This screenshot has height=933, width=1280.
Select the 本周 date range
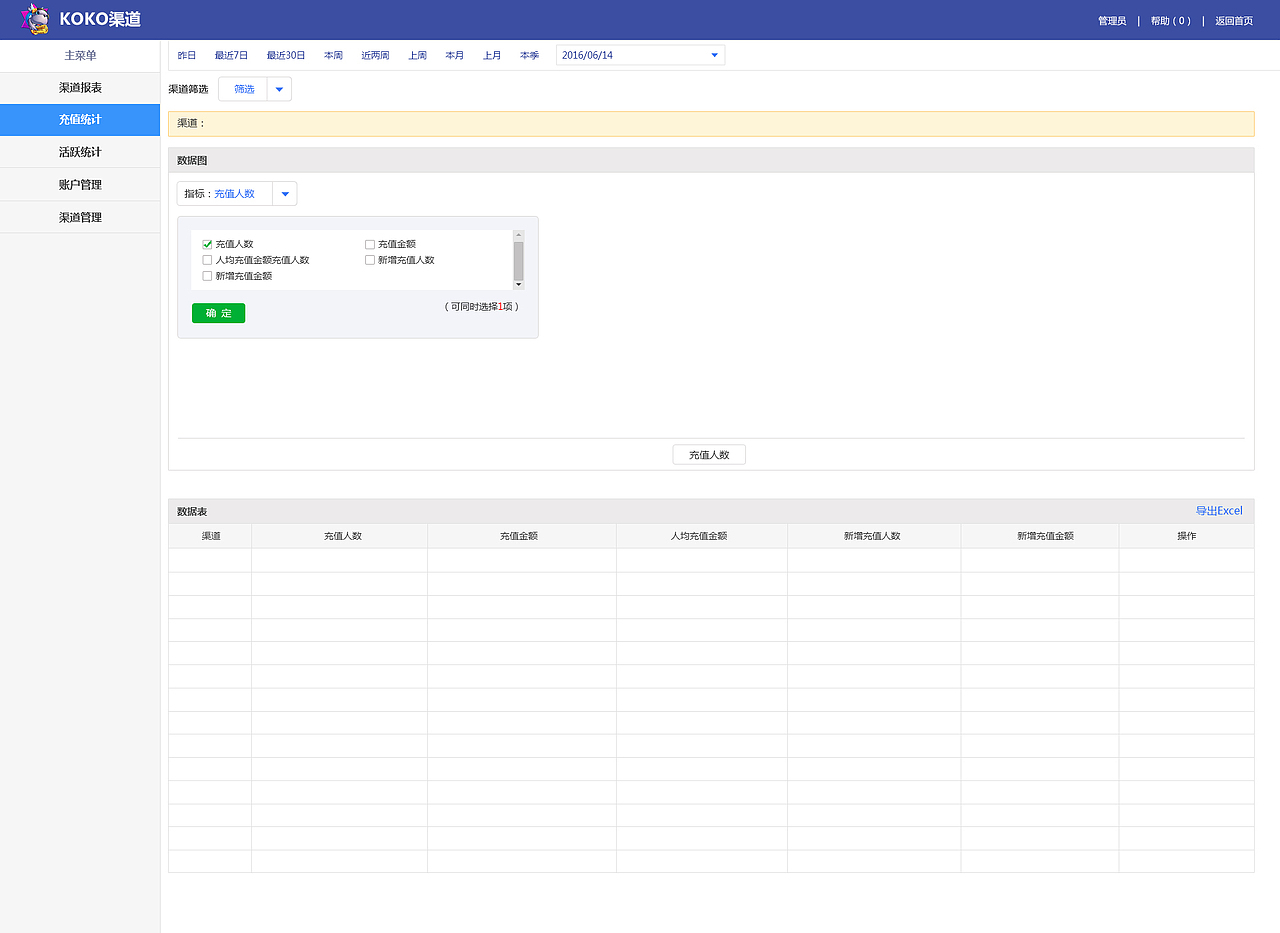click(x=333, y=56)
